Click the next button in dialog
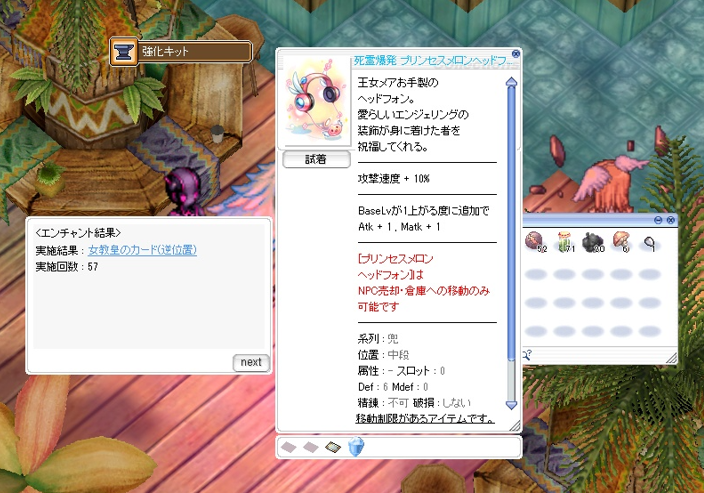The height and width of the screenshot is (493, 704). [251, 362]
